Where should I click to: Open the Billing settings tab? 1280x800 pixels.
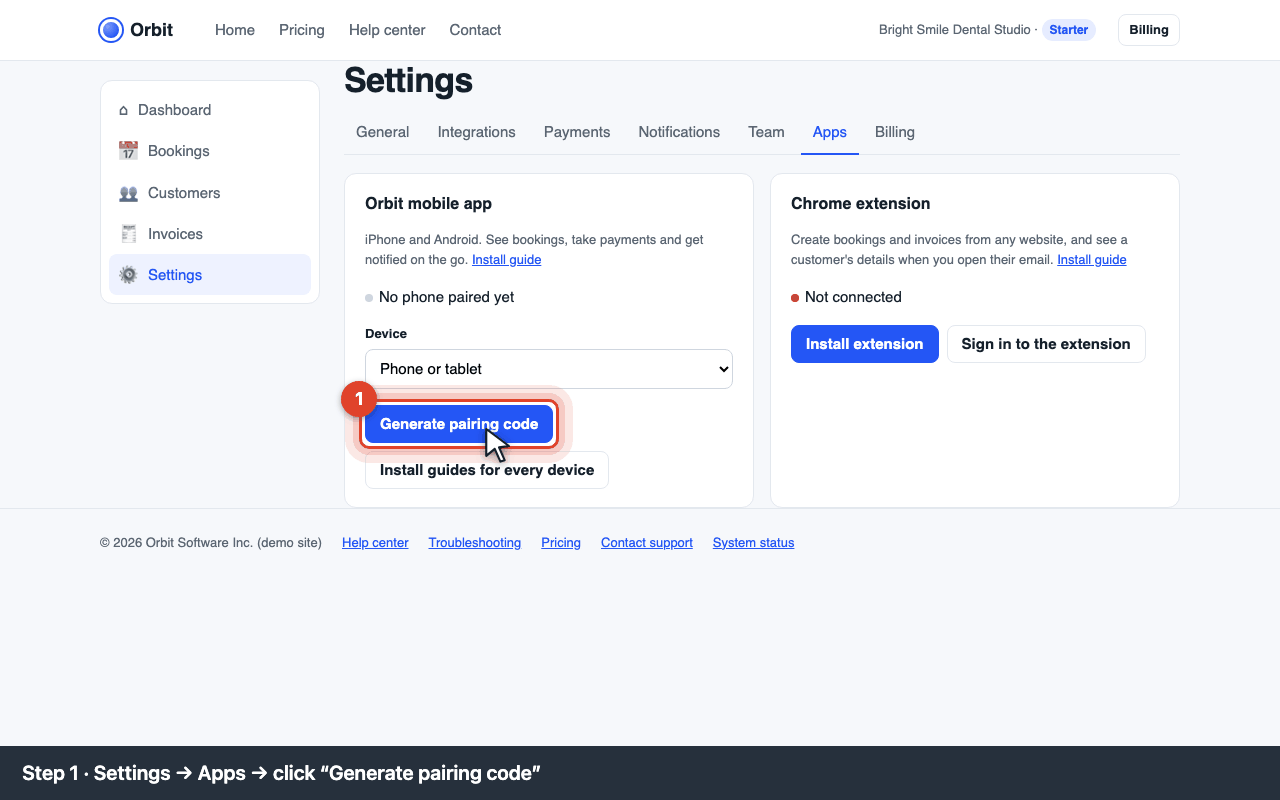click(895, 132)
